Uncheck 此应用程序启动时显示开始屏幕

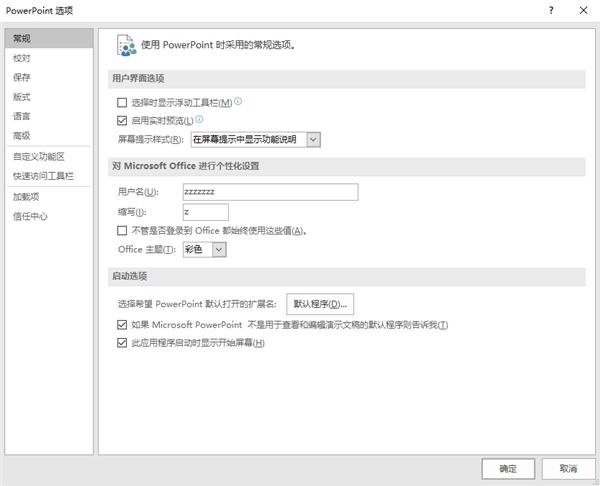(x=122, y=343)
